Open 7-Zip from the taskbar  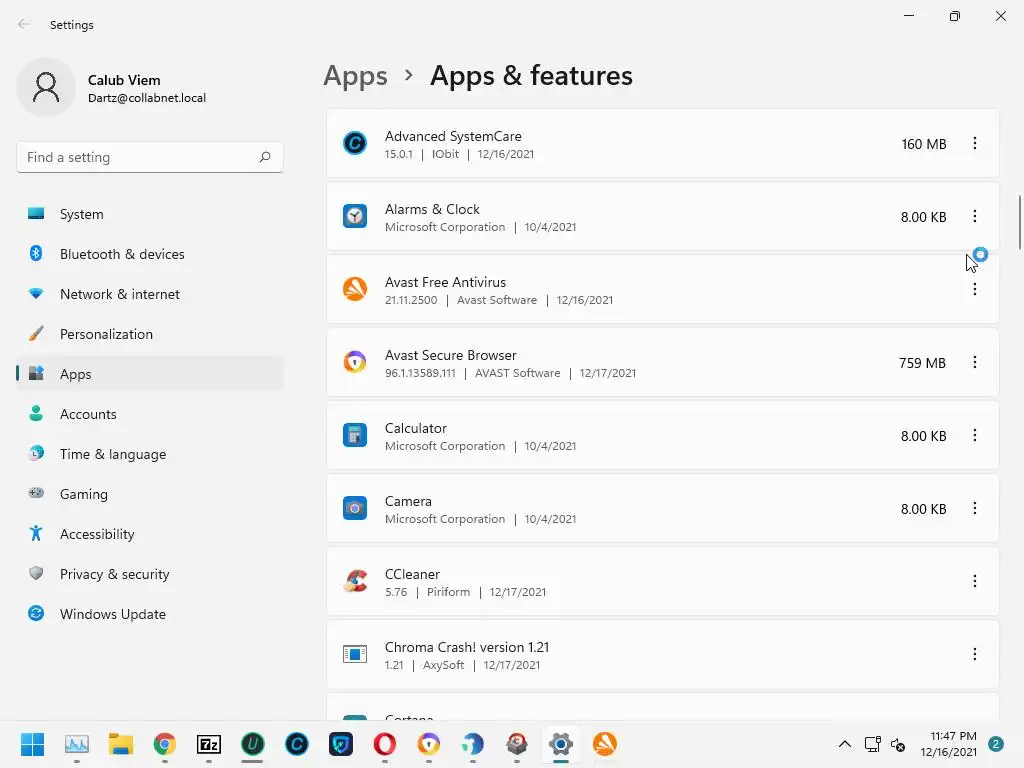pos(209,744)
